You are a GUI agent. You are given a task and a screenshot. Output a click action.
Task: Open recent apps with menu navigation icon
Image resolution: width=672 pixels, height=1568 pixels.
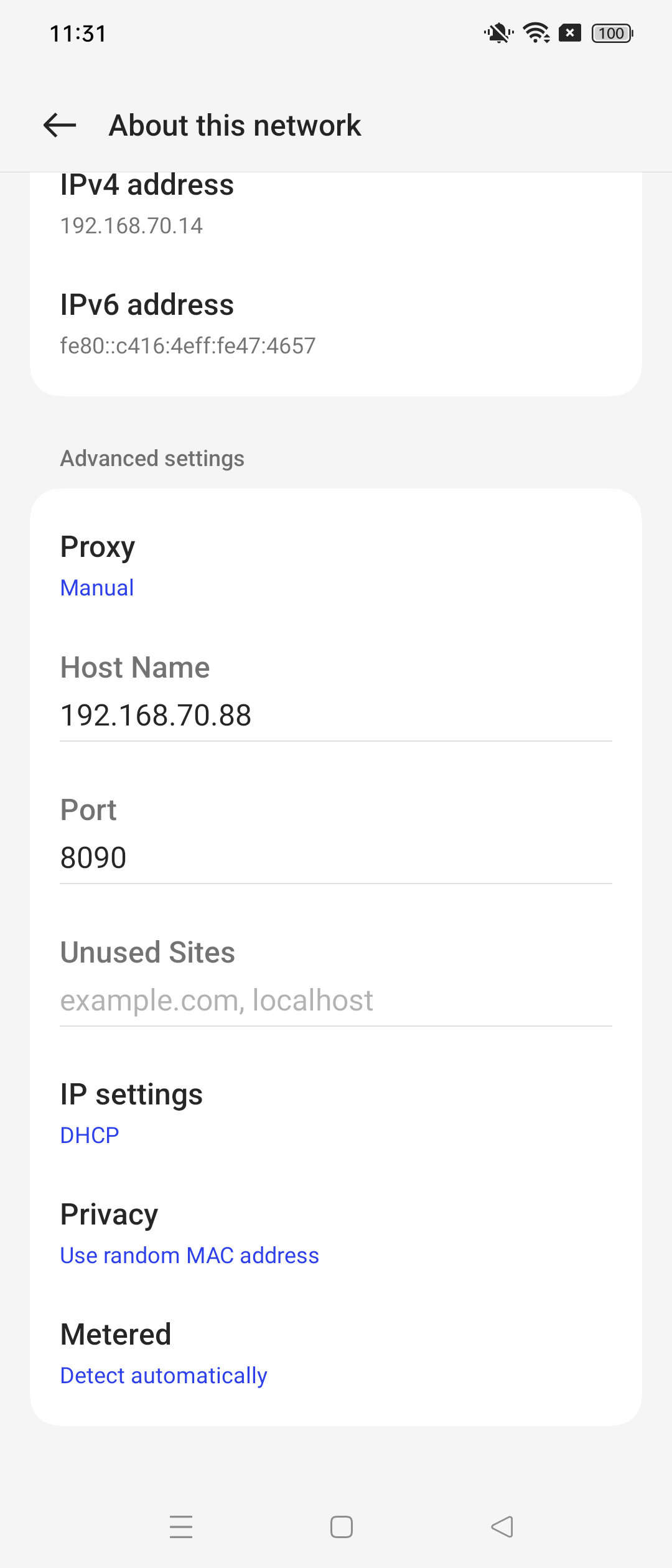(181, 1527)
